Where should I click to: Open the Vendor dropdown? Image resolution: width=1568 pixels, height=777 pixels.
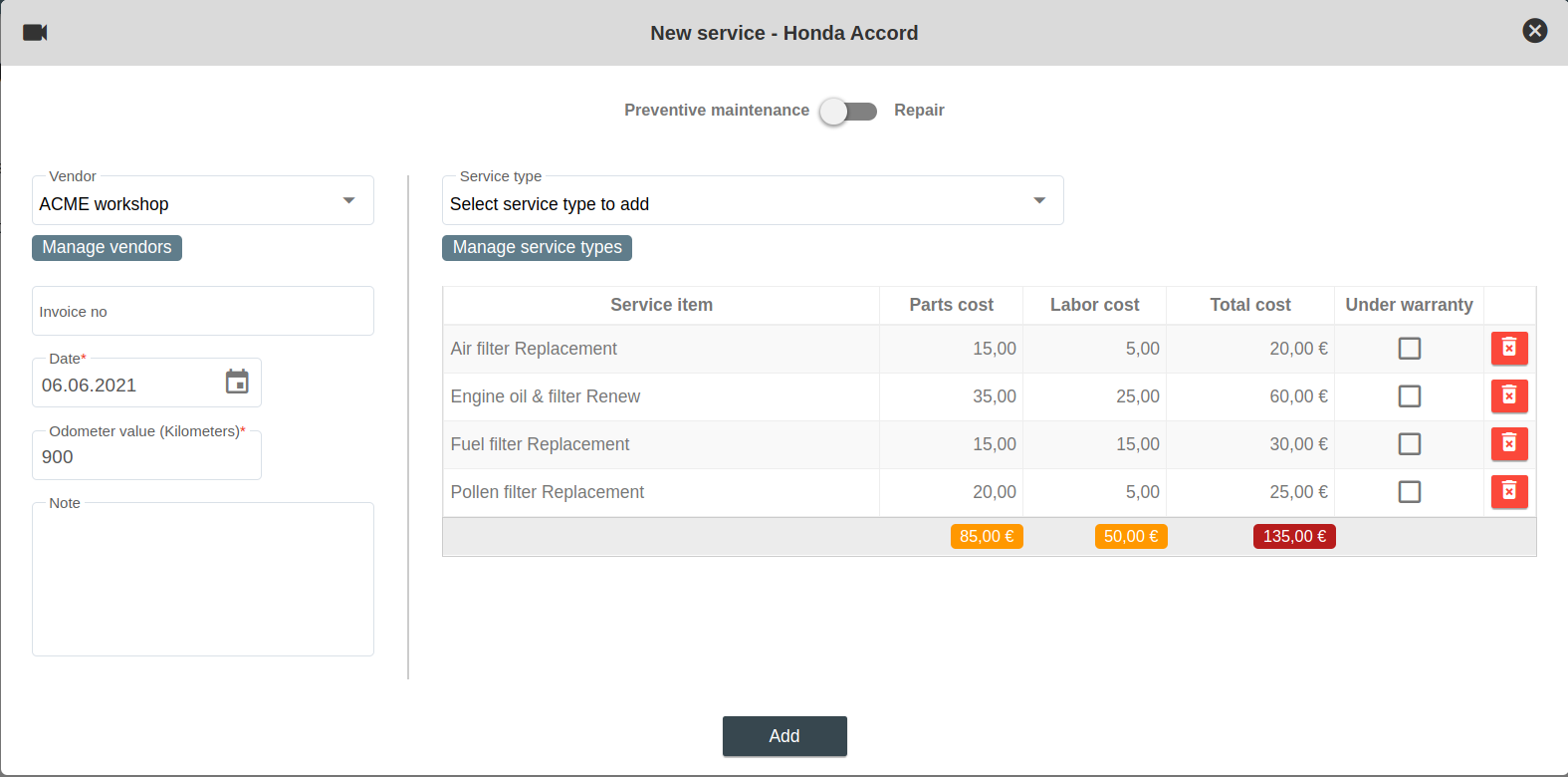203,203
